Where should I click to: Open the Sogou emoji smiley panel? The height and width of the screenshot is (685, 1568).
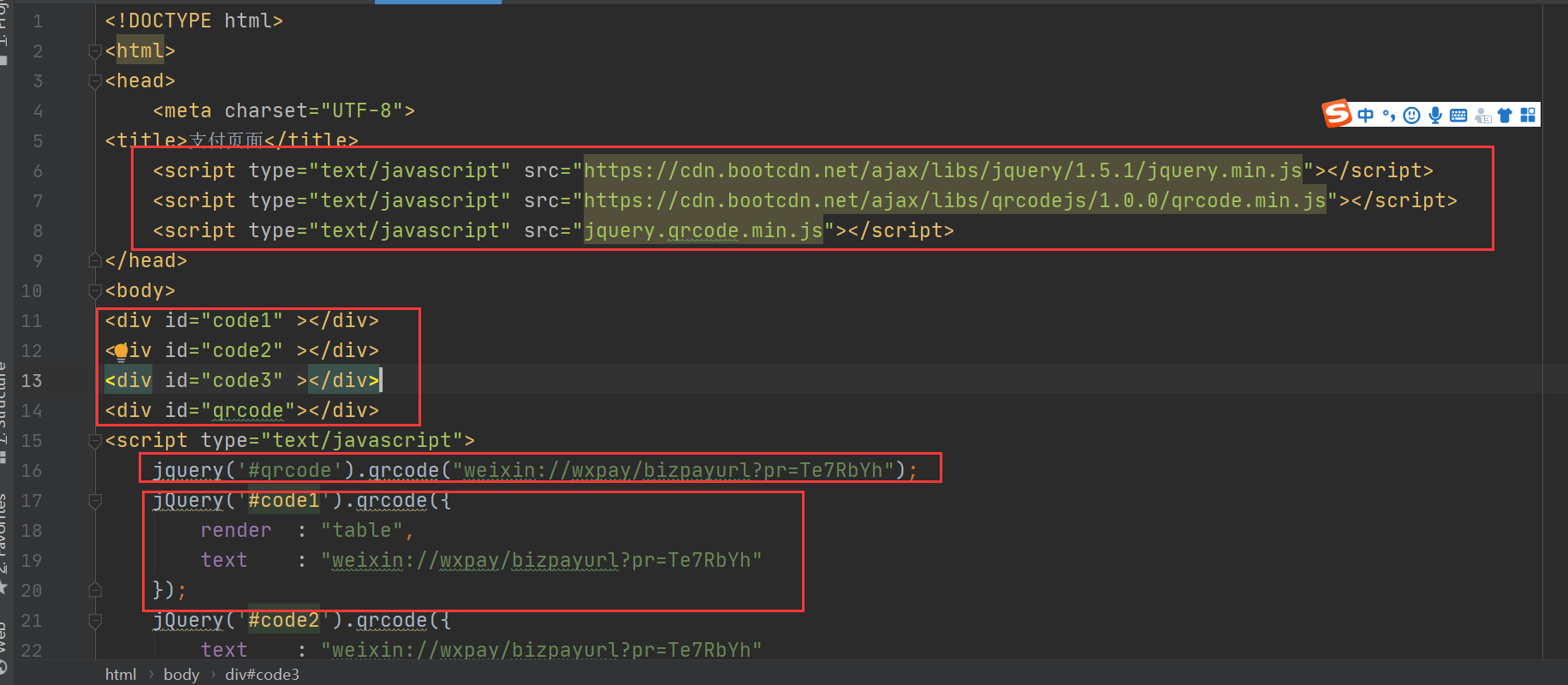1412,115
